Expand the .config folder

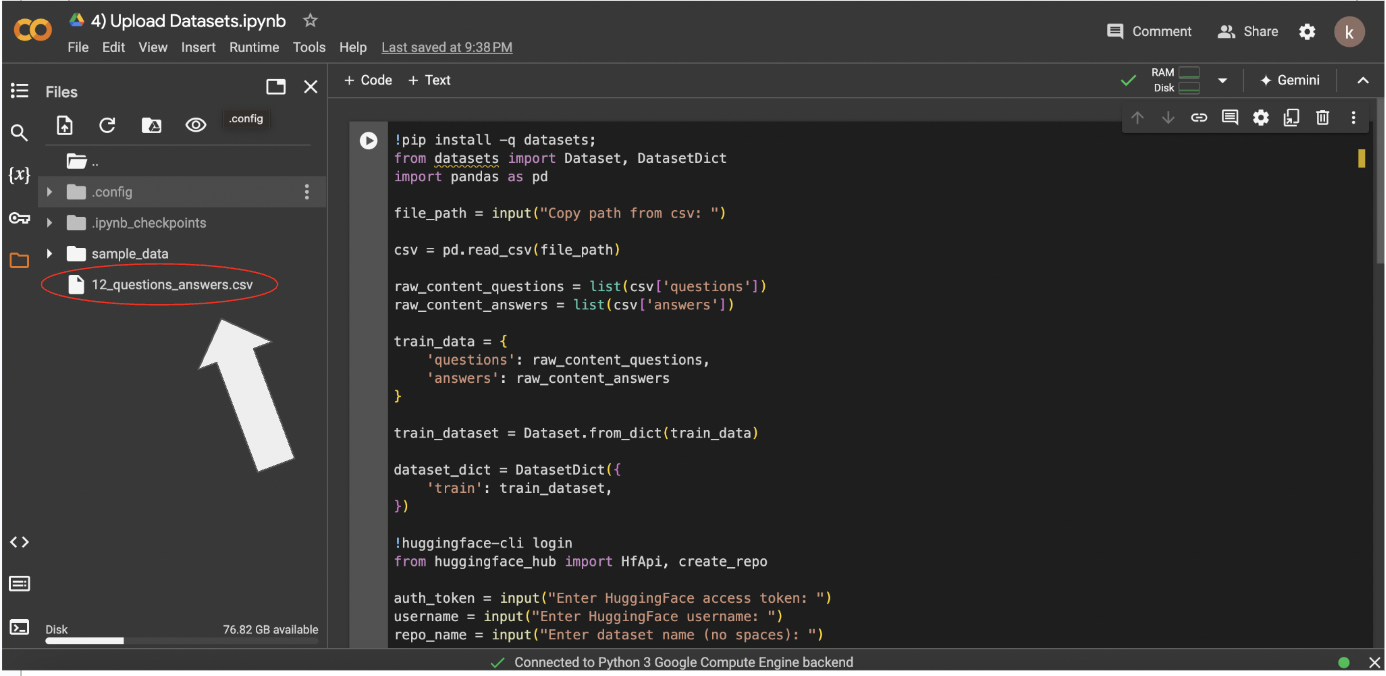pyautogui.click(x=49, y=192)
